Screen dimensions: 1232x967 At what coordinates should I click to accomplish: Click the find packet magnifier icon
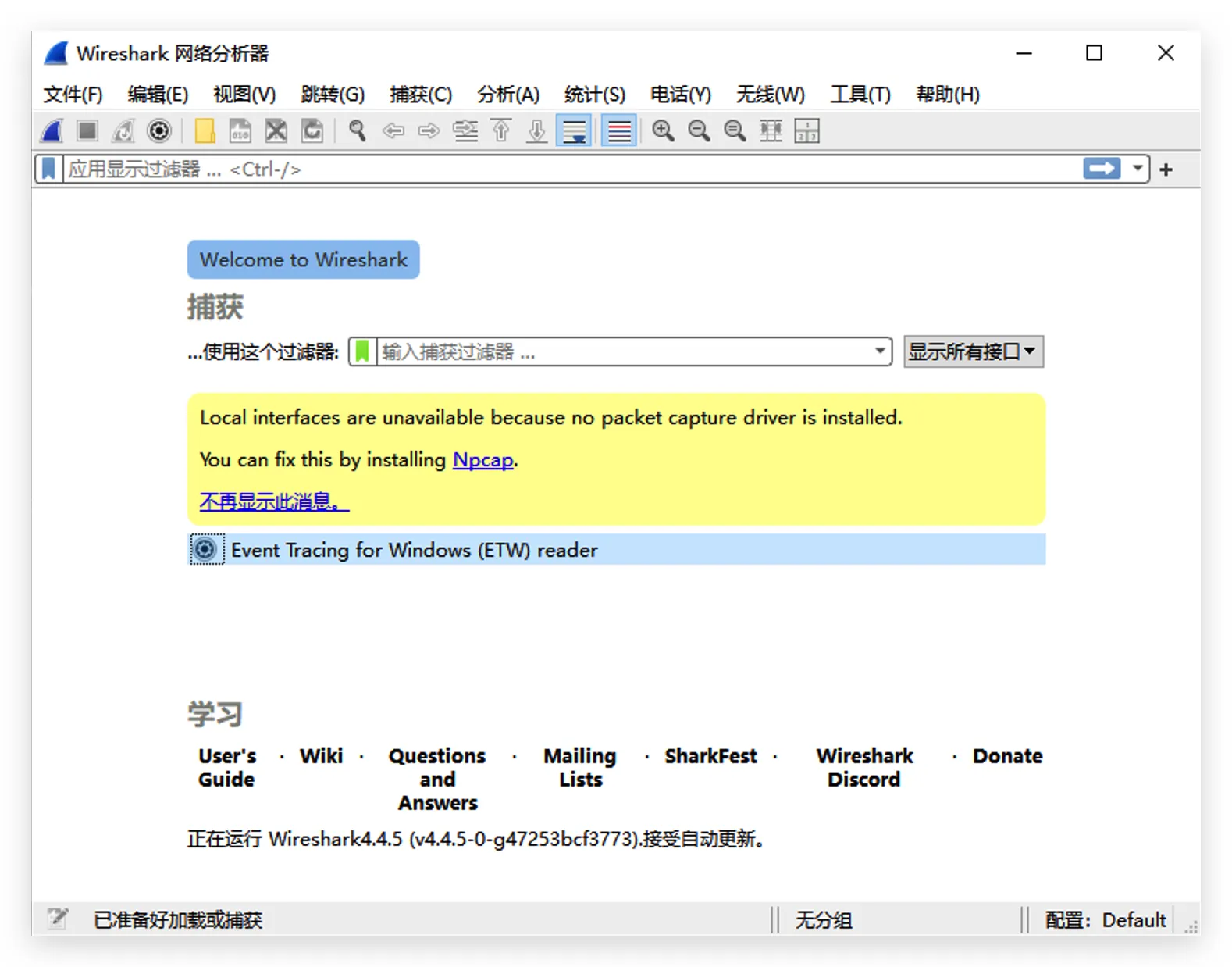click(x=358, y=130)
